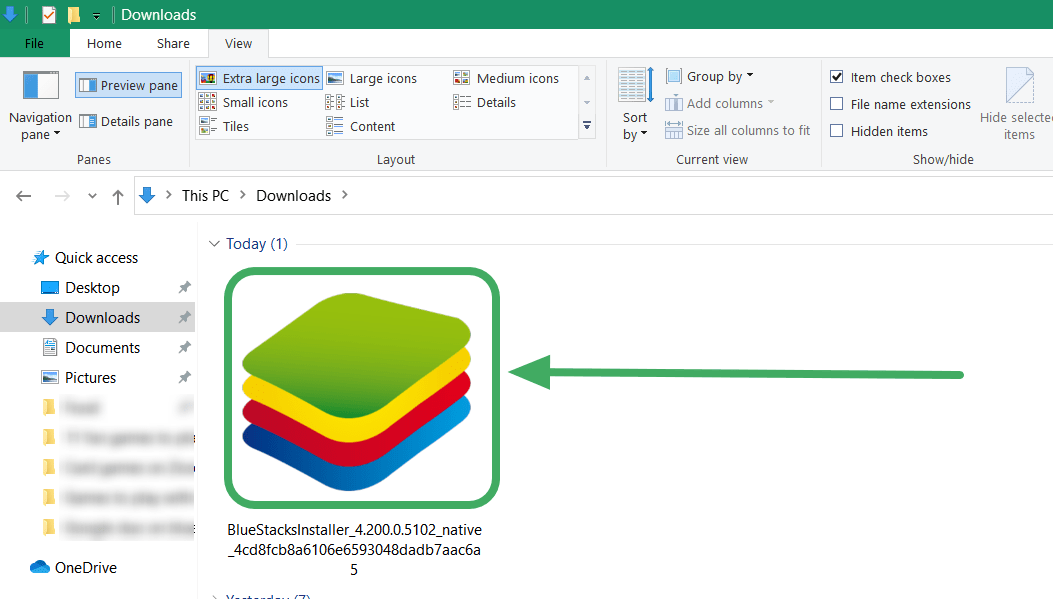
Task: Switch to the Share ribbon tab
Action: click(173, 44)
